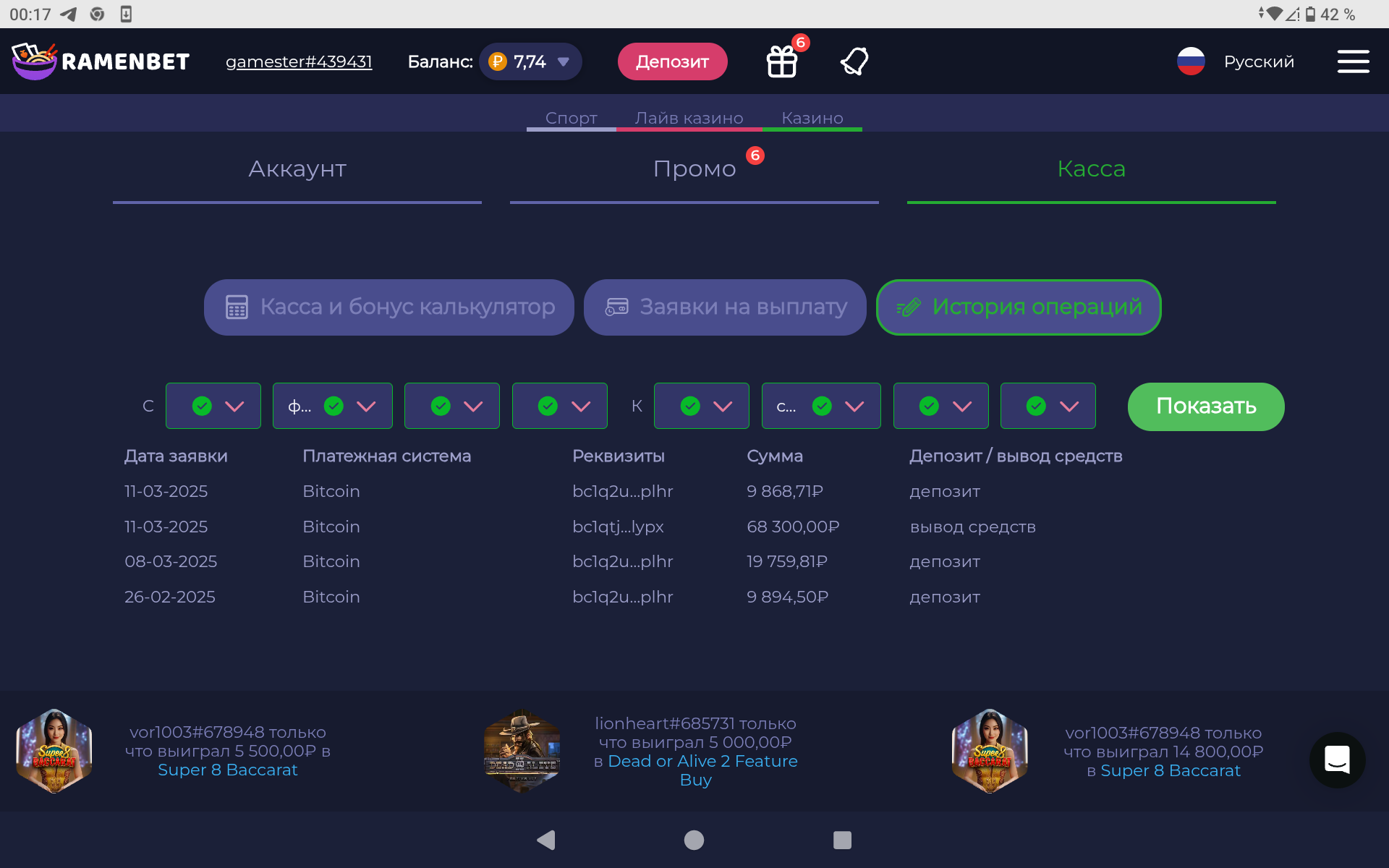
Task: Open start month dropdown starting with ф
Action: pyautogui.click(x=333, y=406)
